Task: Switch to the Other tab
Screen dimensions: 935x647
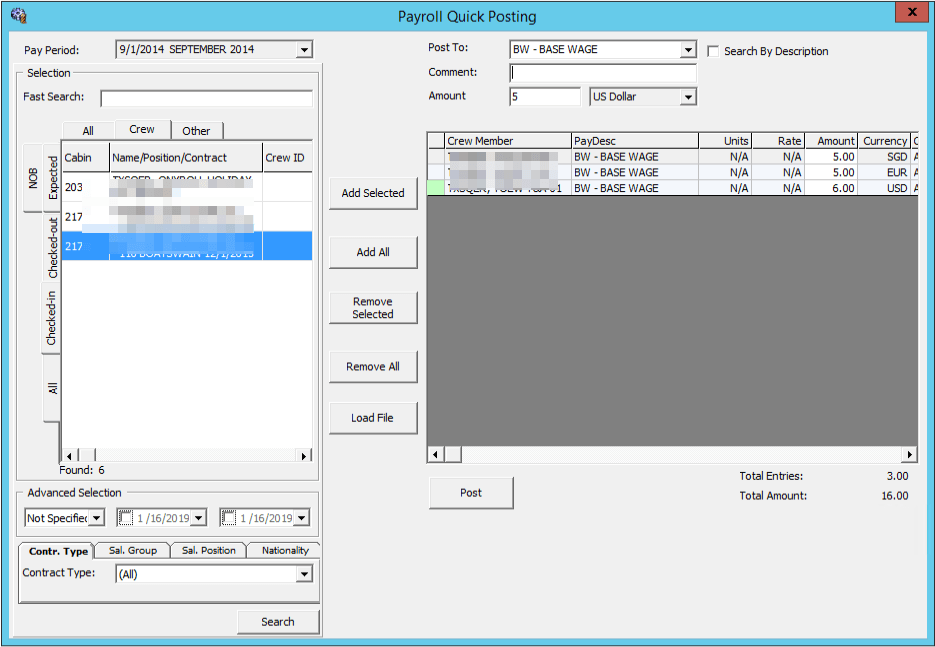Action: [197, 130]
